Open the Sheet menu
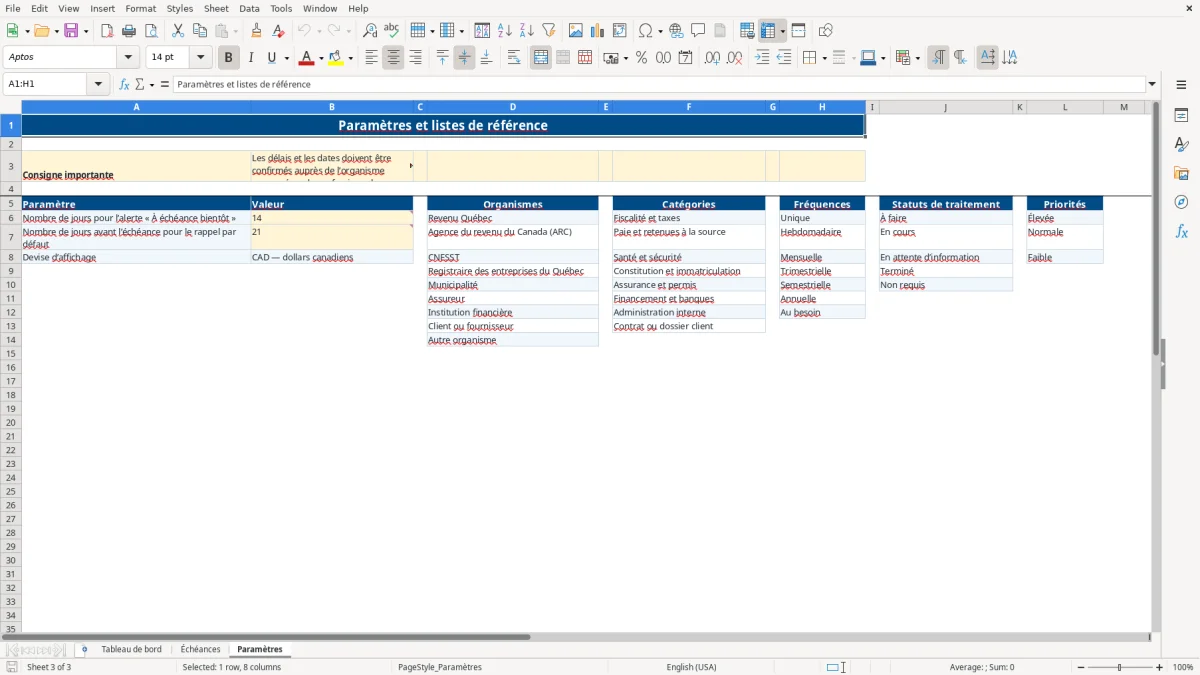This screenshot has width=1200, height=675. (216, 8)
